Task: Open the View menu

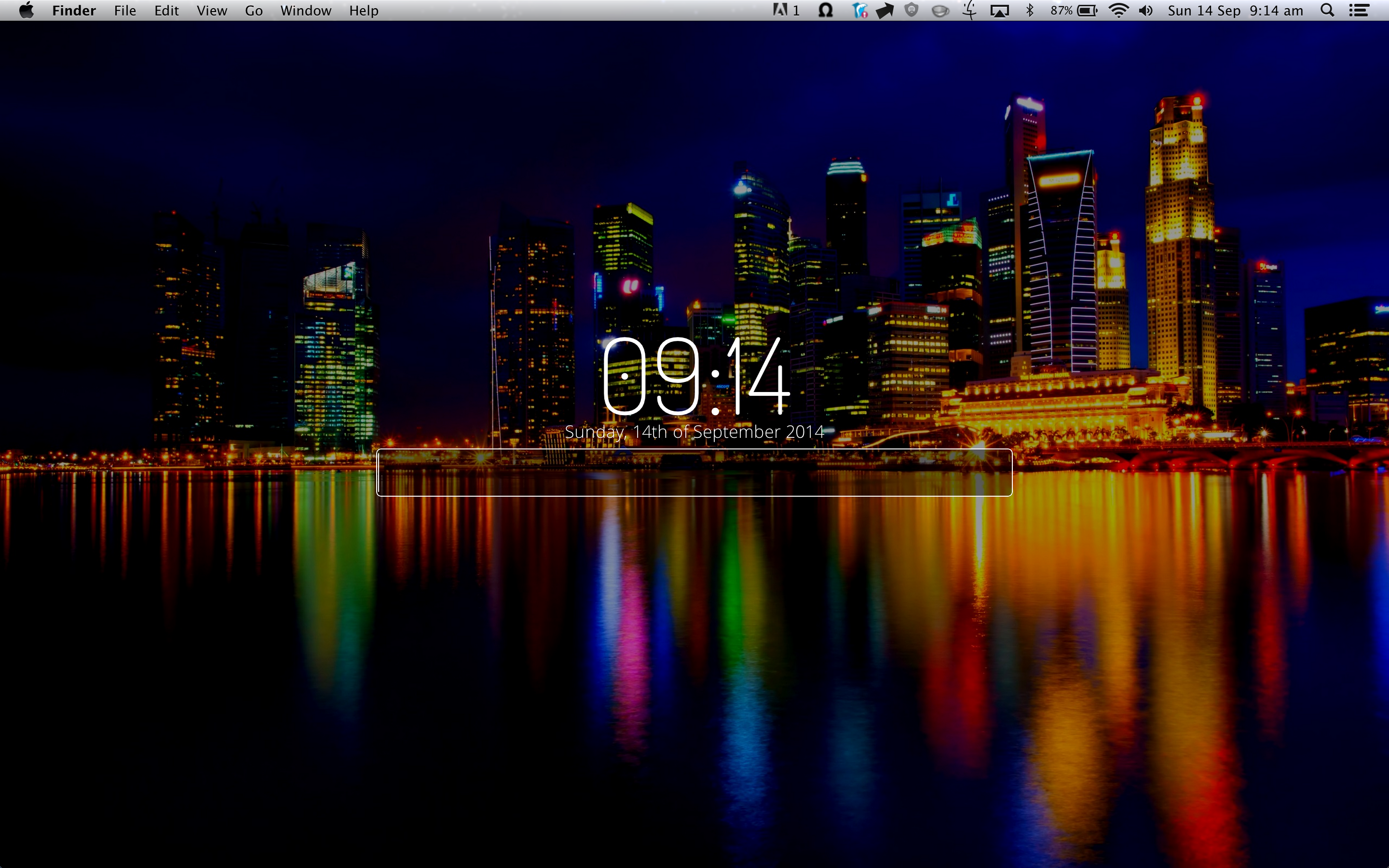Action: point(212,10)
